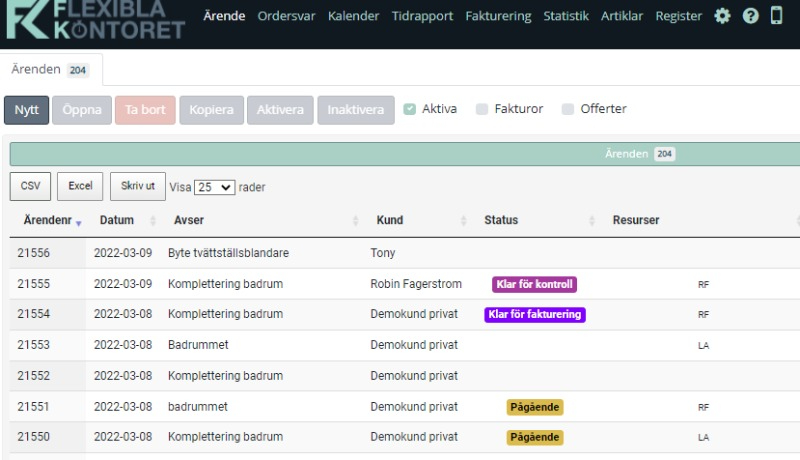Click customer Robin Fagerstrom
Viewport: 800px width, 460px height.
click(x=416, y=284)
